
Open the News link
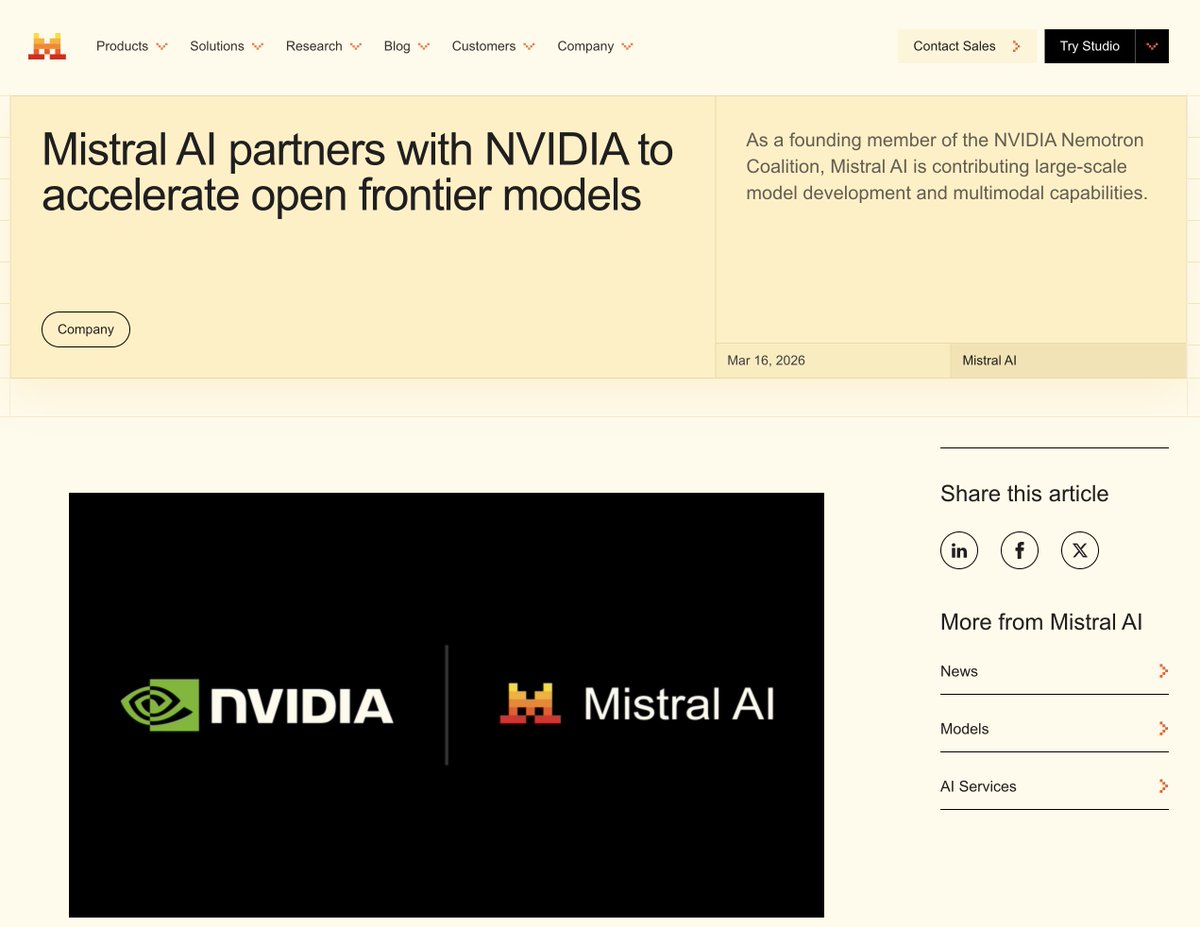click(x=1054, y=671)
